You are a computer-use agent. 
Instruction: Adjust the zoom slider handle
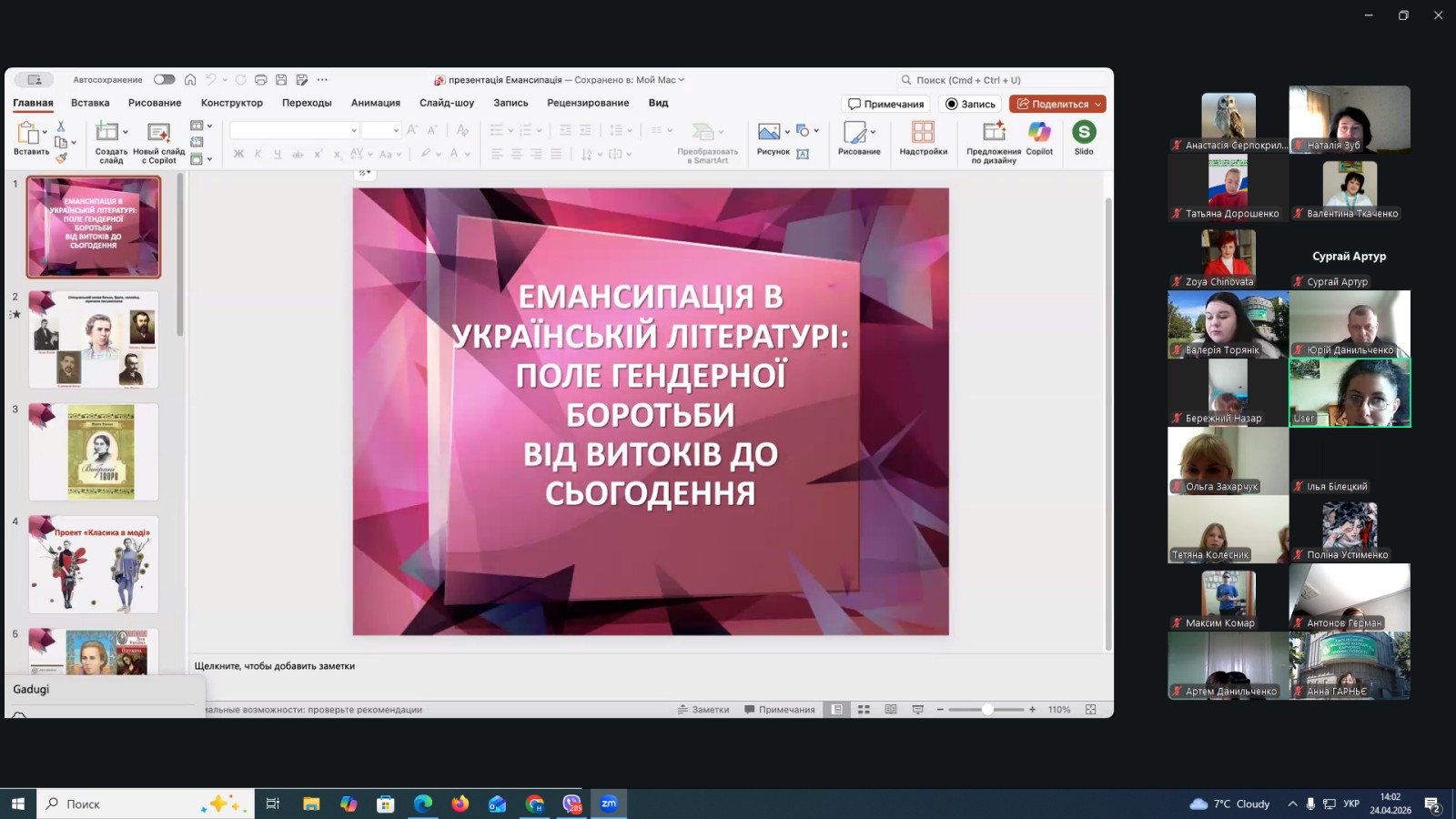click(986, 710)
